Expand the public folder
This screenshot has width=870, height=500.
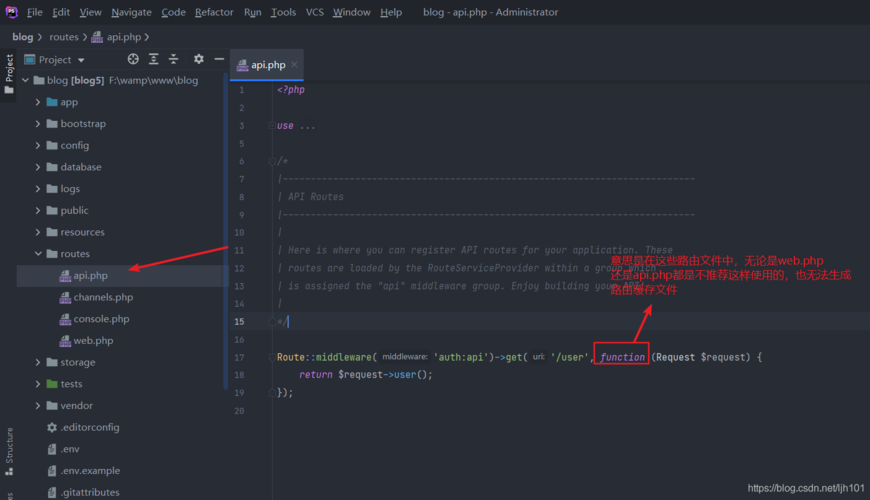[38, 210]
